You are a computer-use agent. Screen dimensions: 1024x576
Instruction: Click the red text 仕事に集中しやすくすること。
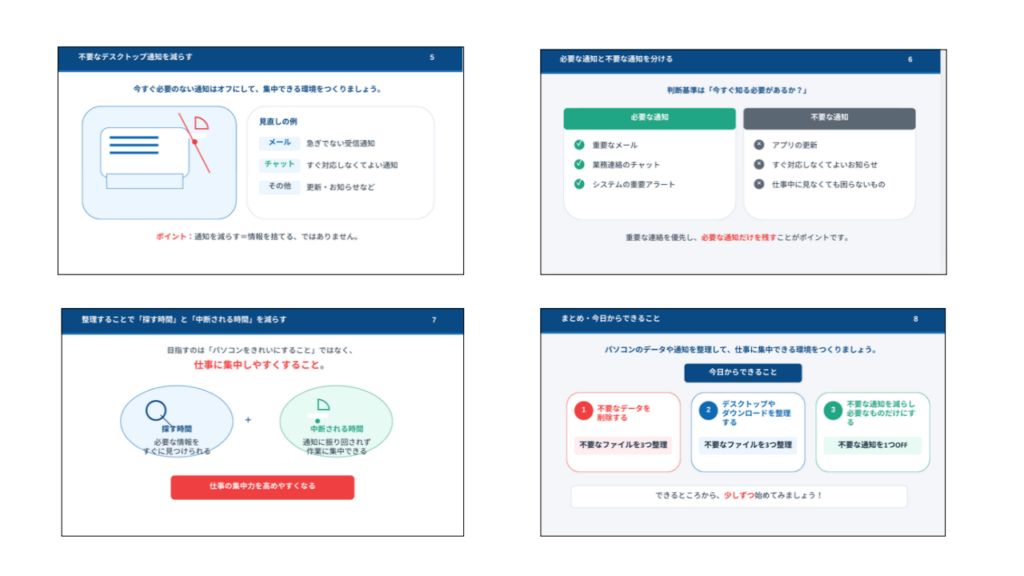[x=260, y=365]
